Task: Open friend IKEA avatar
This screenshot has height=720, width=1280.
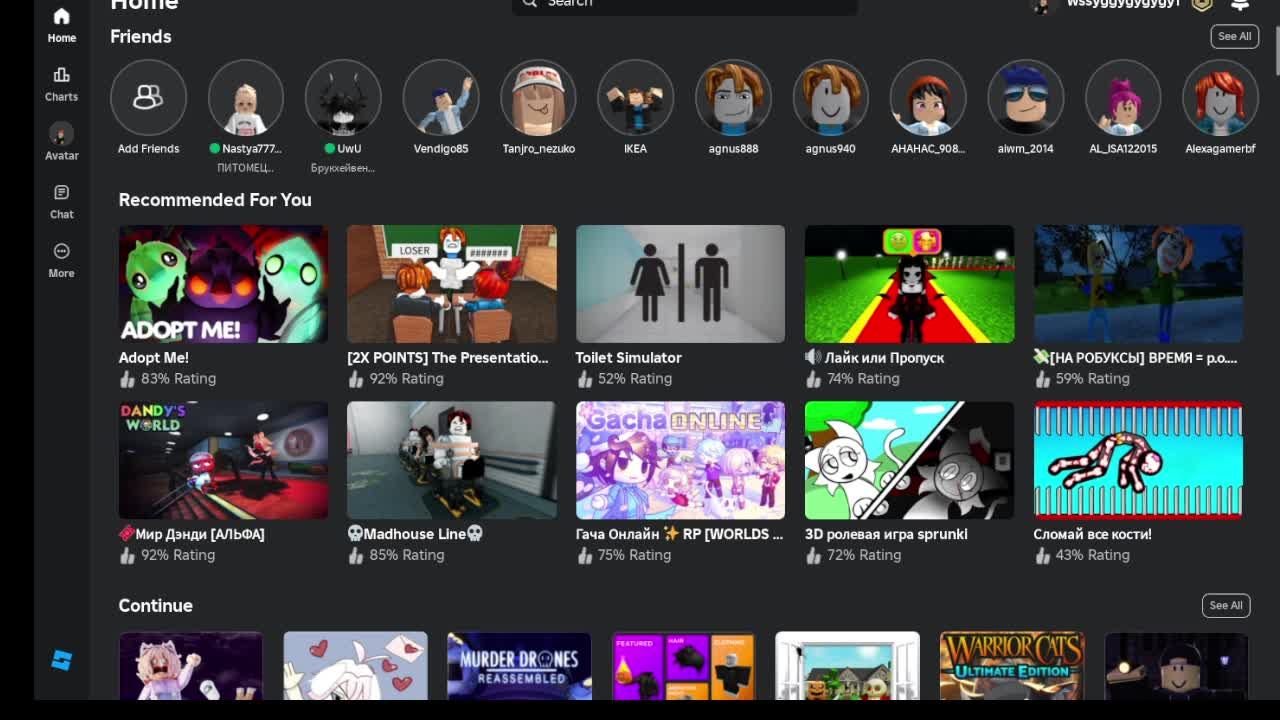Action: click(x=635, y=97)
